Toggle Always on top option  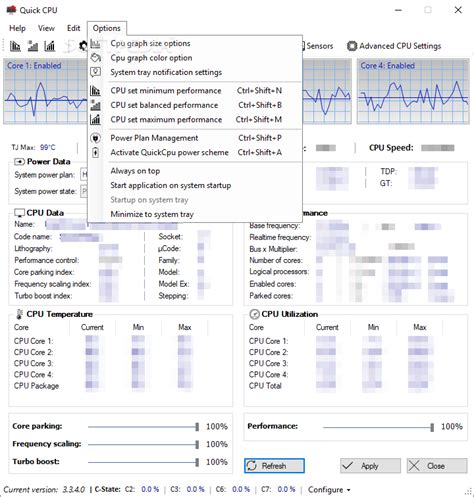click(195, 171)
